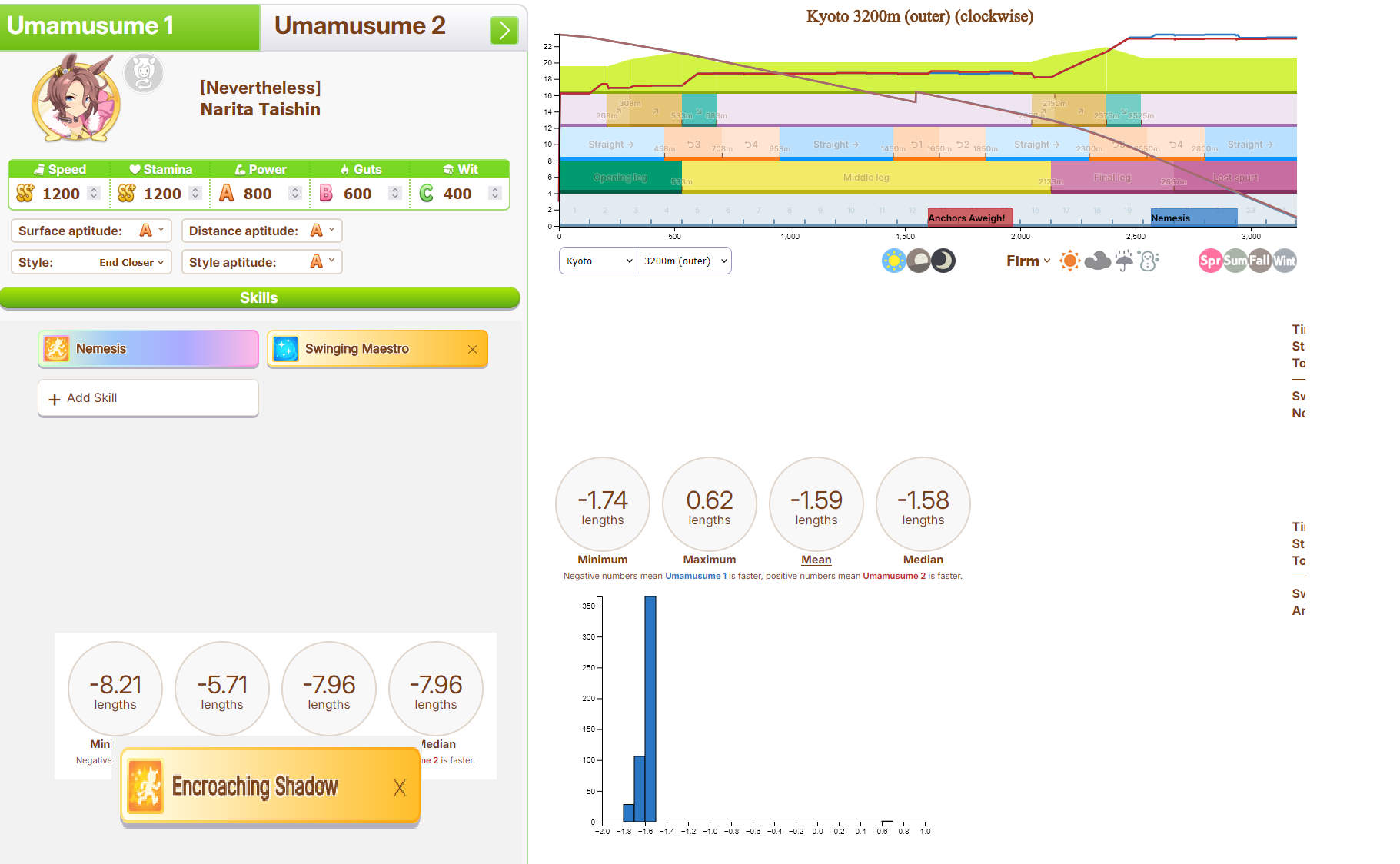
Task: Open the Kyoto racetrack dropdown
Action: click(x=598, y=261)
